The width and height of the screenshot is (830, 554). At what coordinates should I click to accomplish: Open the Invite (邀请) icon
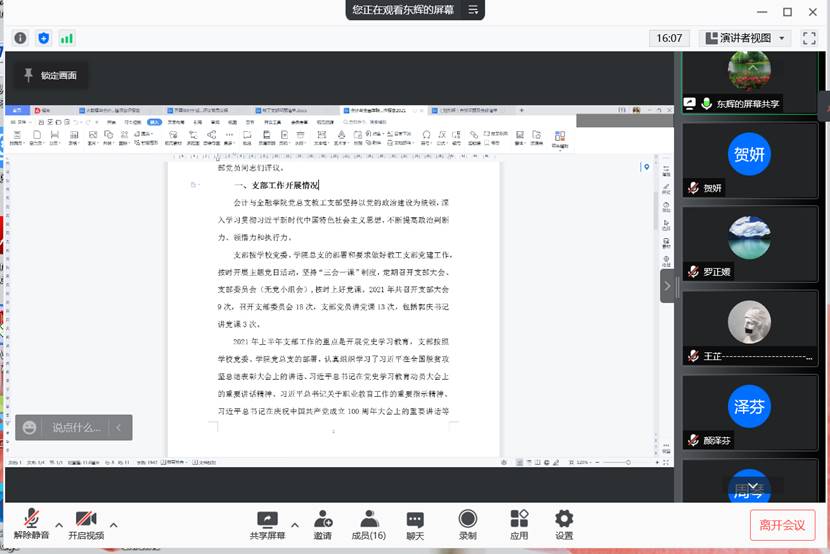click(322, 519)
